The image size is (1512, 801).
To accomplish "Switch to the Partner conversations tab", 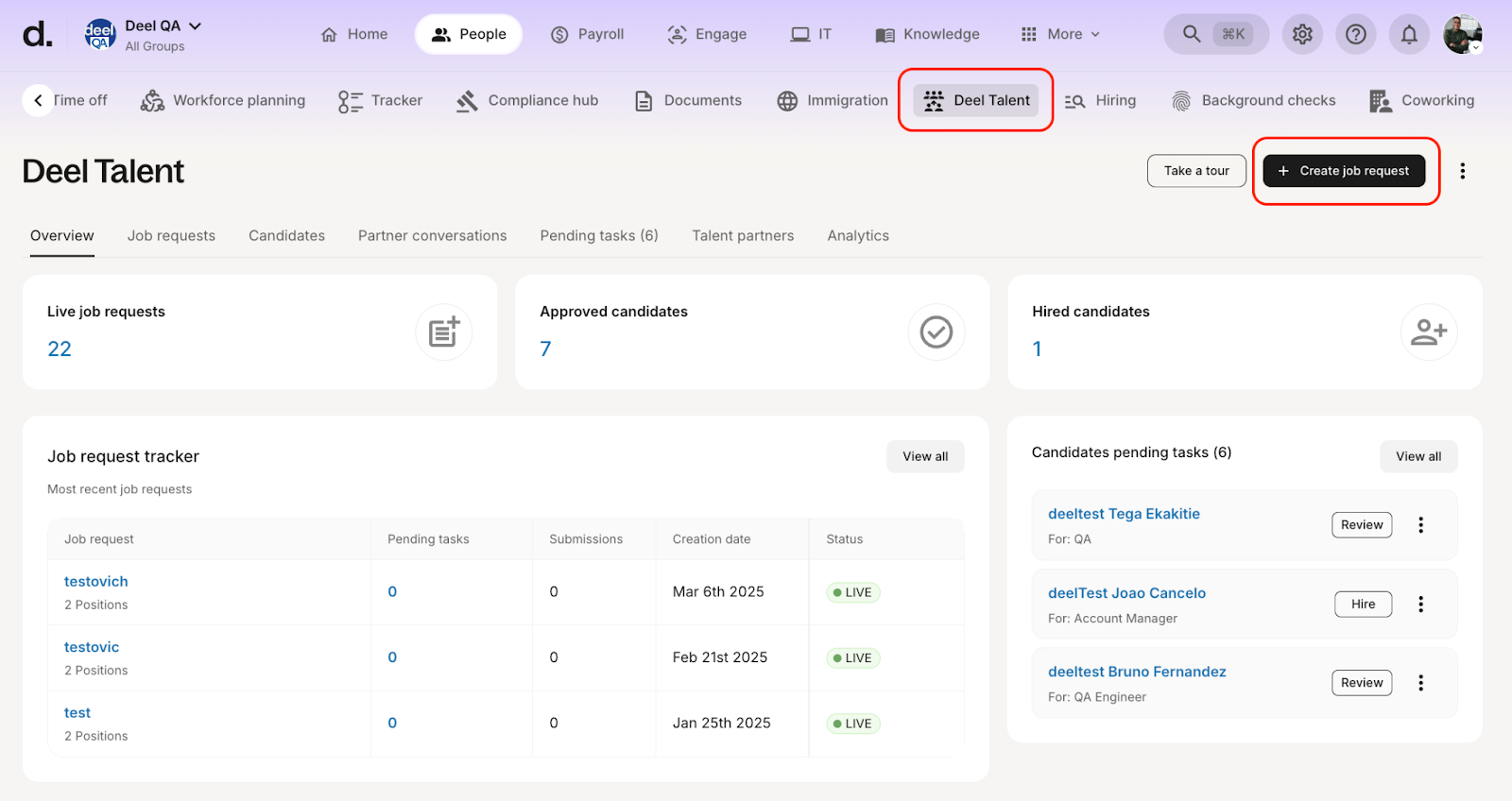I will click(x=432, y=236).
